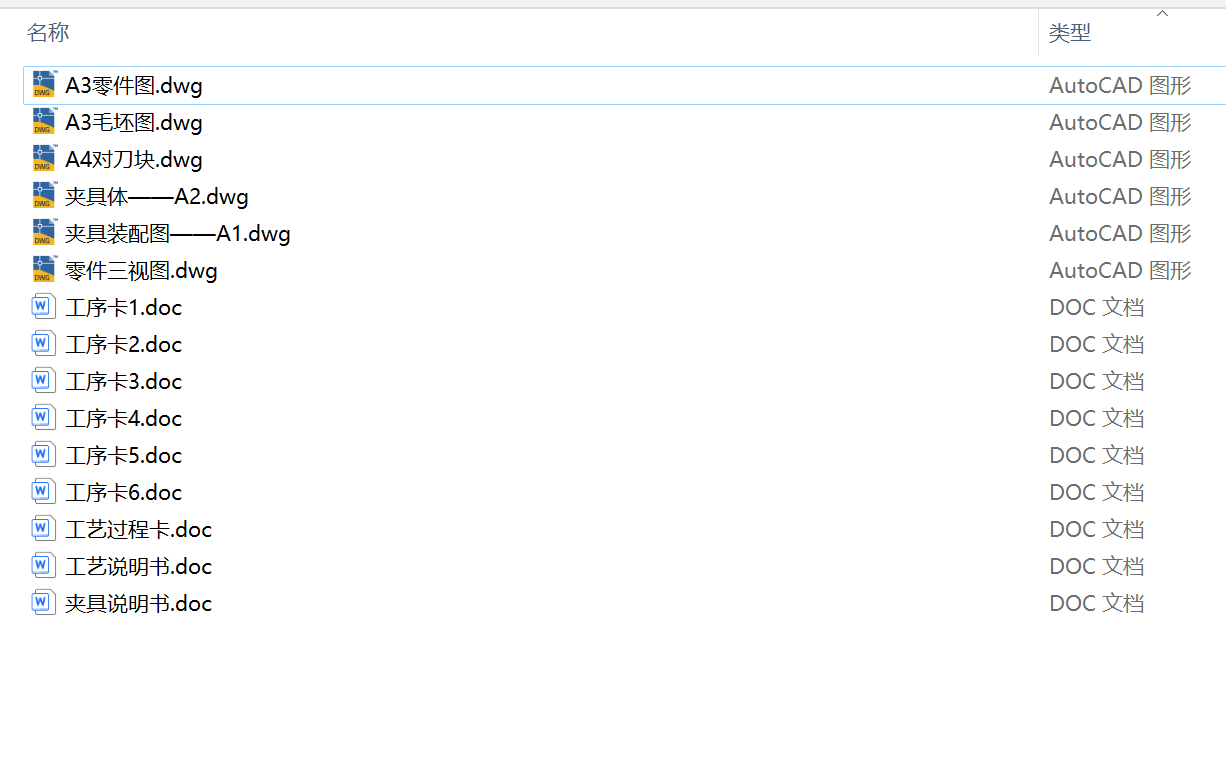The height and width of the screenshot is (784, 1226).
Task: Click the file name 工序卡3.doc
Action: coord(124,382)
